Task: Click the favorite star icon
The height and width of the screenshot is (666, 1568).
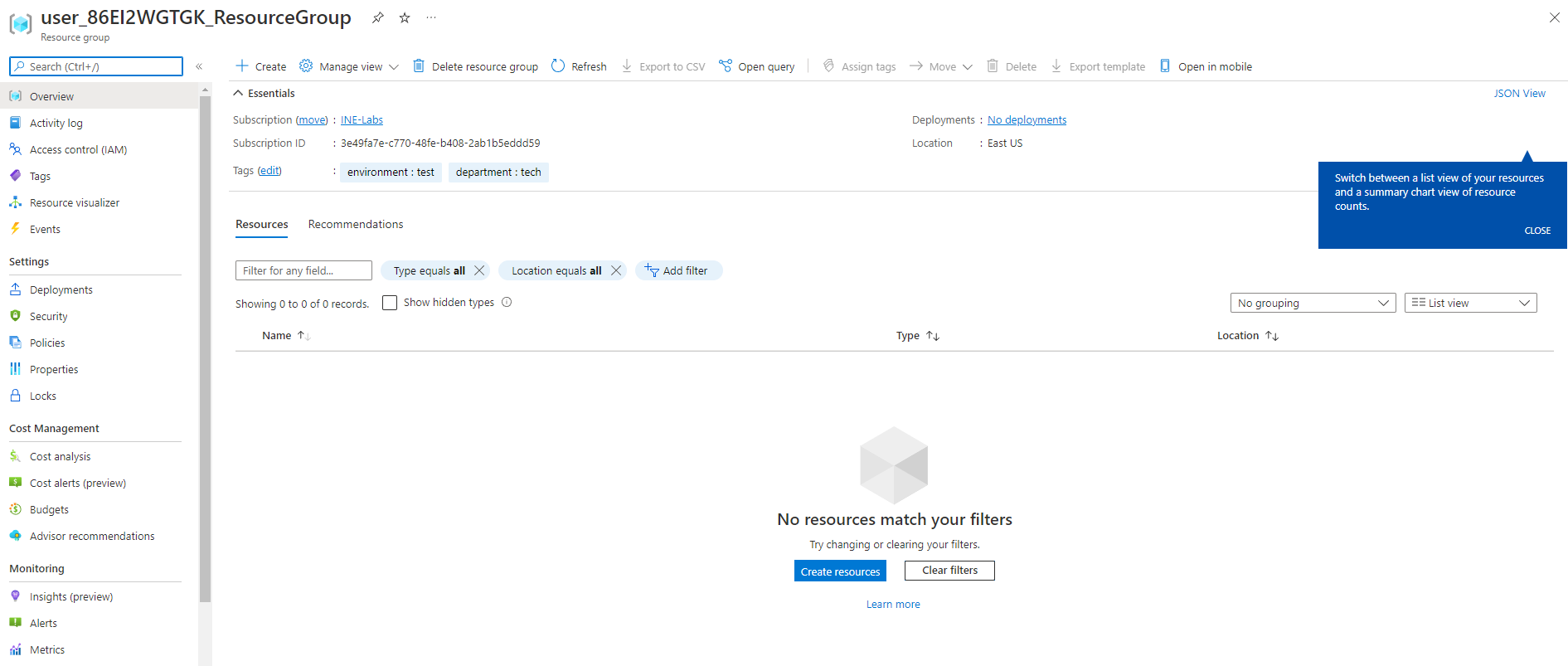Action: [405, 17]
